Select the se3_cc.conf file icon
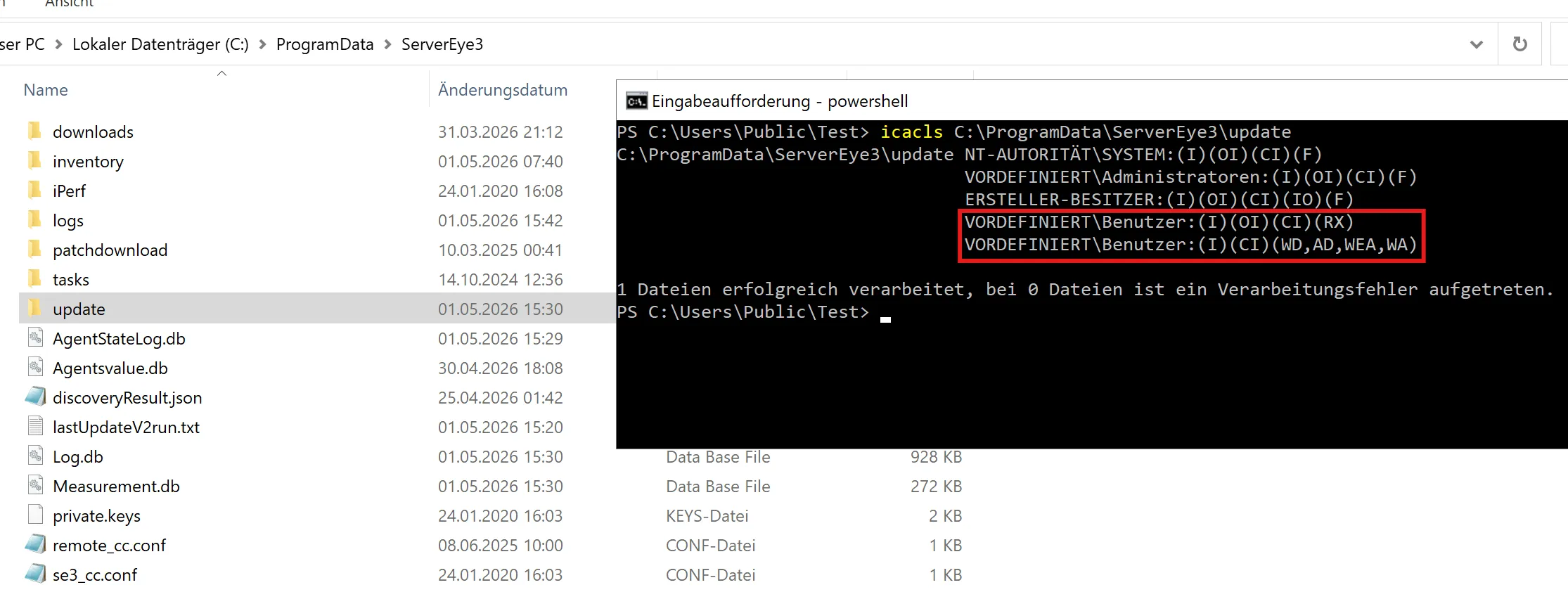1568x592 pixels. pyautogui.click(x=35, y=574)
